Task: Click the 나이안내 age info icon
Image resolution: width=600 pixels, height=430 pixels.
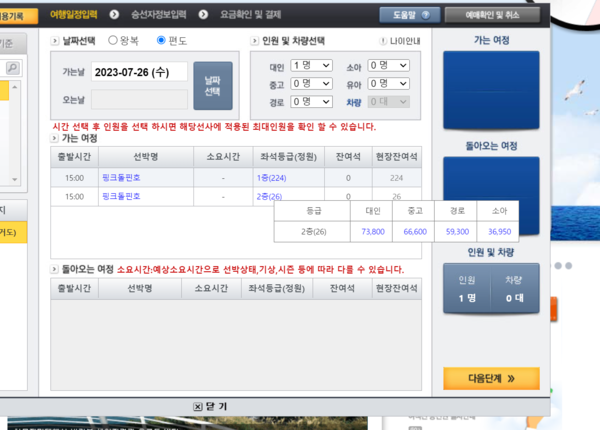Action: (x=383, y=41)
